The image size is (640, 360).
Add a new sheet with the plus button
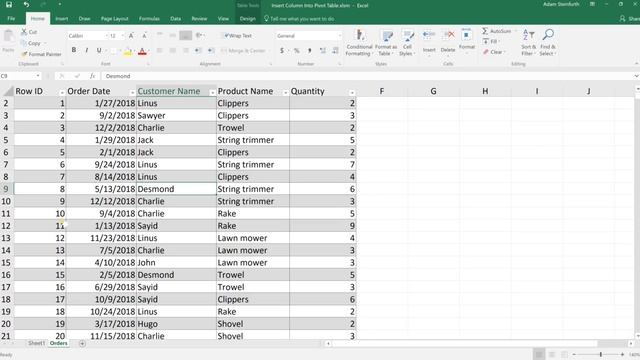point(82,344)
